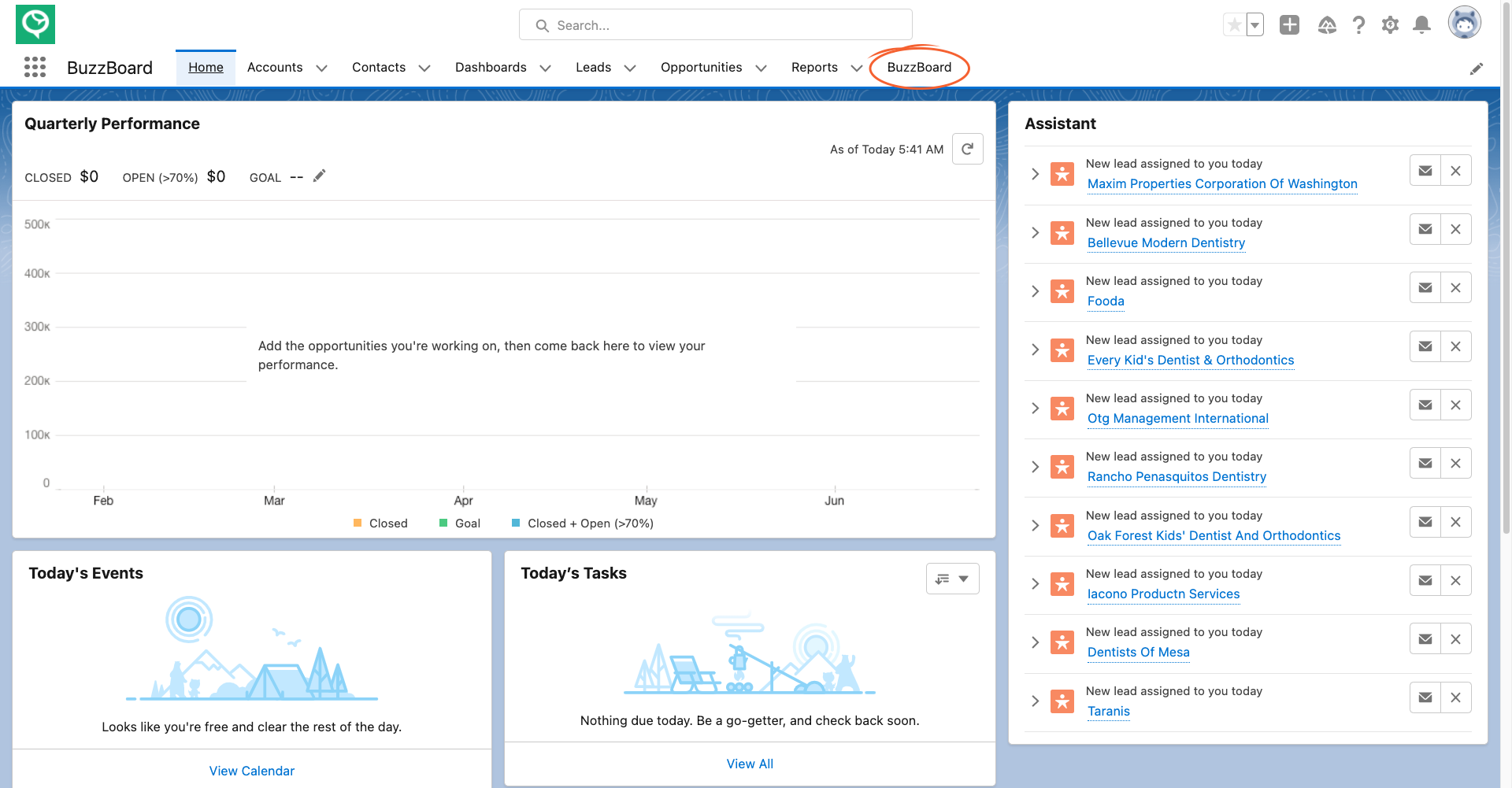Open the Today's Tasks filter dropdown
The width and height of the screenshot is (1512, 788).
[x=952, y=579]
